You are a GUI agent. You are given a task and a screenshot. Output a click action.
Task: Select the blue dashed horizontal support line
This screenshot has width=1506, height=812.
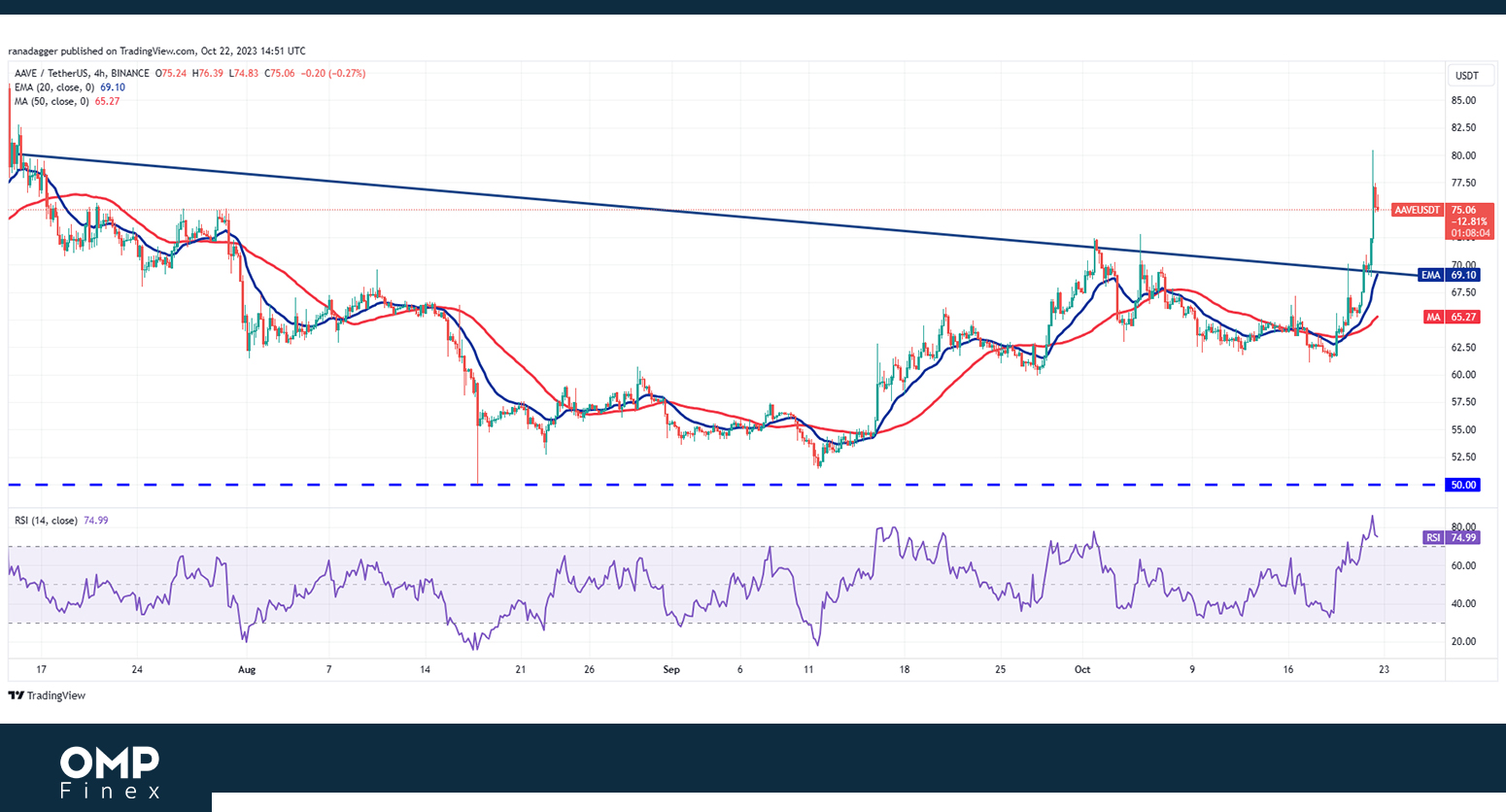coord(726,484)
